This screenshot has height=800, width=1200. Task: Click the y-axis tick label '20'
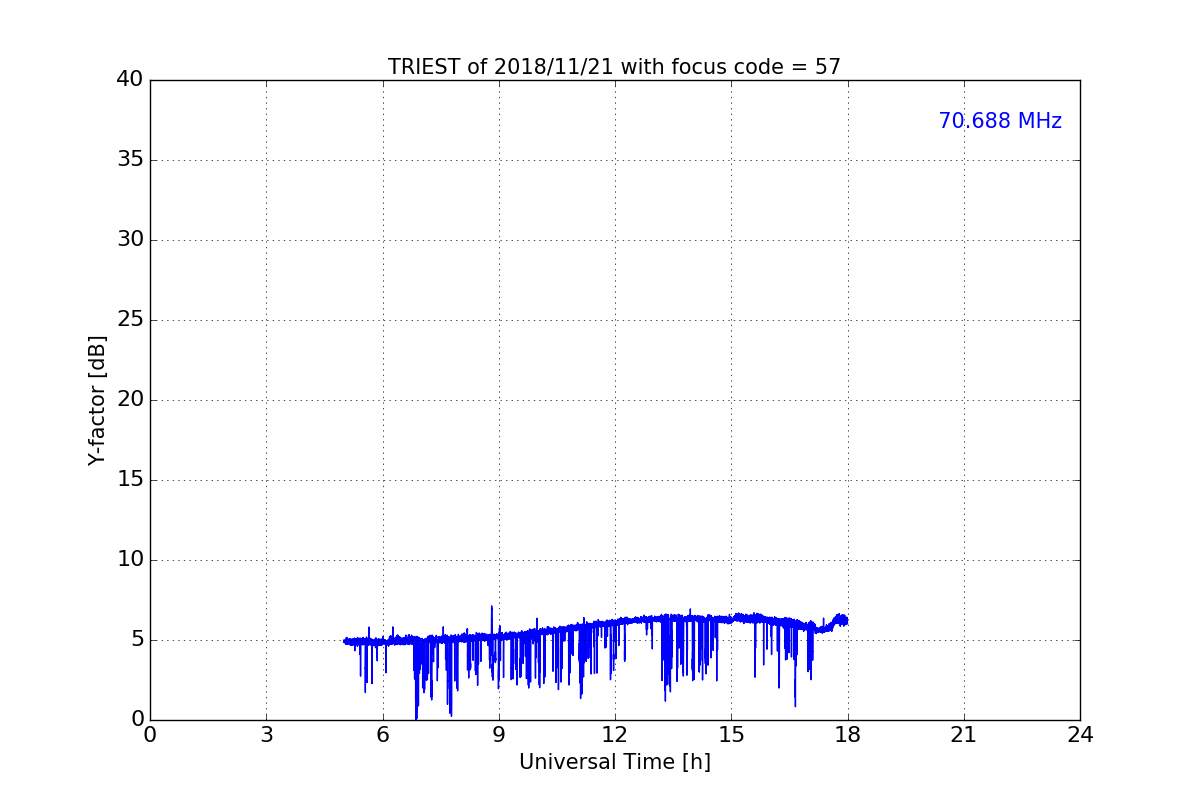130,400
